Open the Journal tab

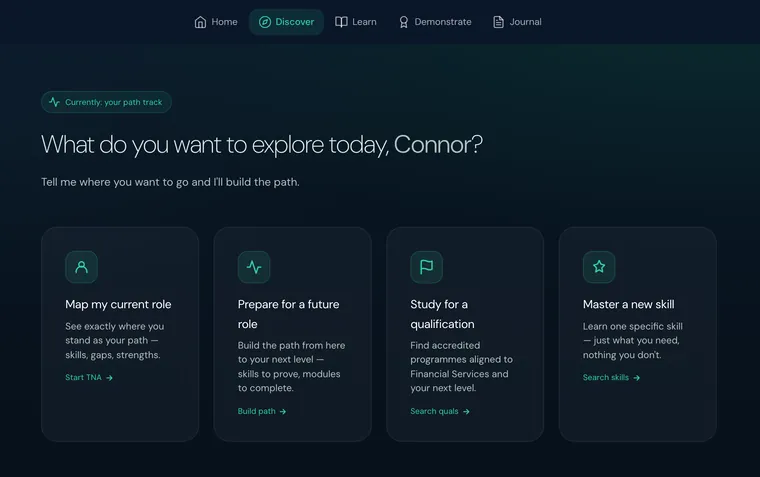tap(517, 22)
